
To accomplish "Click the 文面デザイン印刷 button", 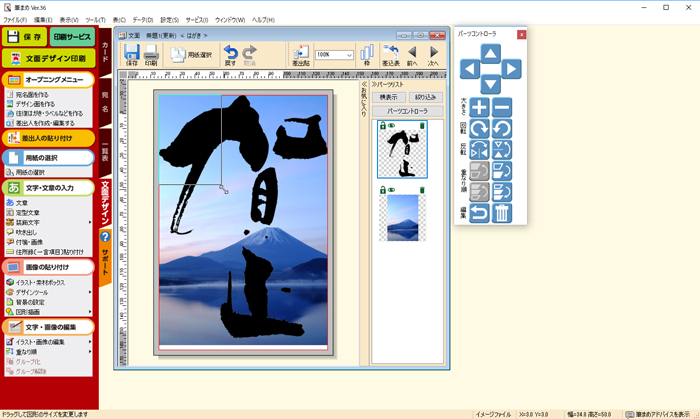I will (x=47, y=59).
